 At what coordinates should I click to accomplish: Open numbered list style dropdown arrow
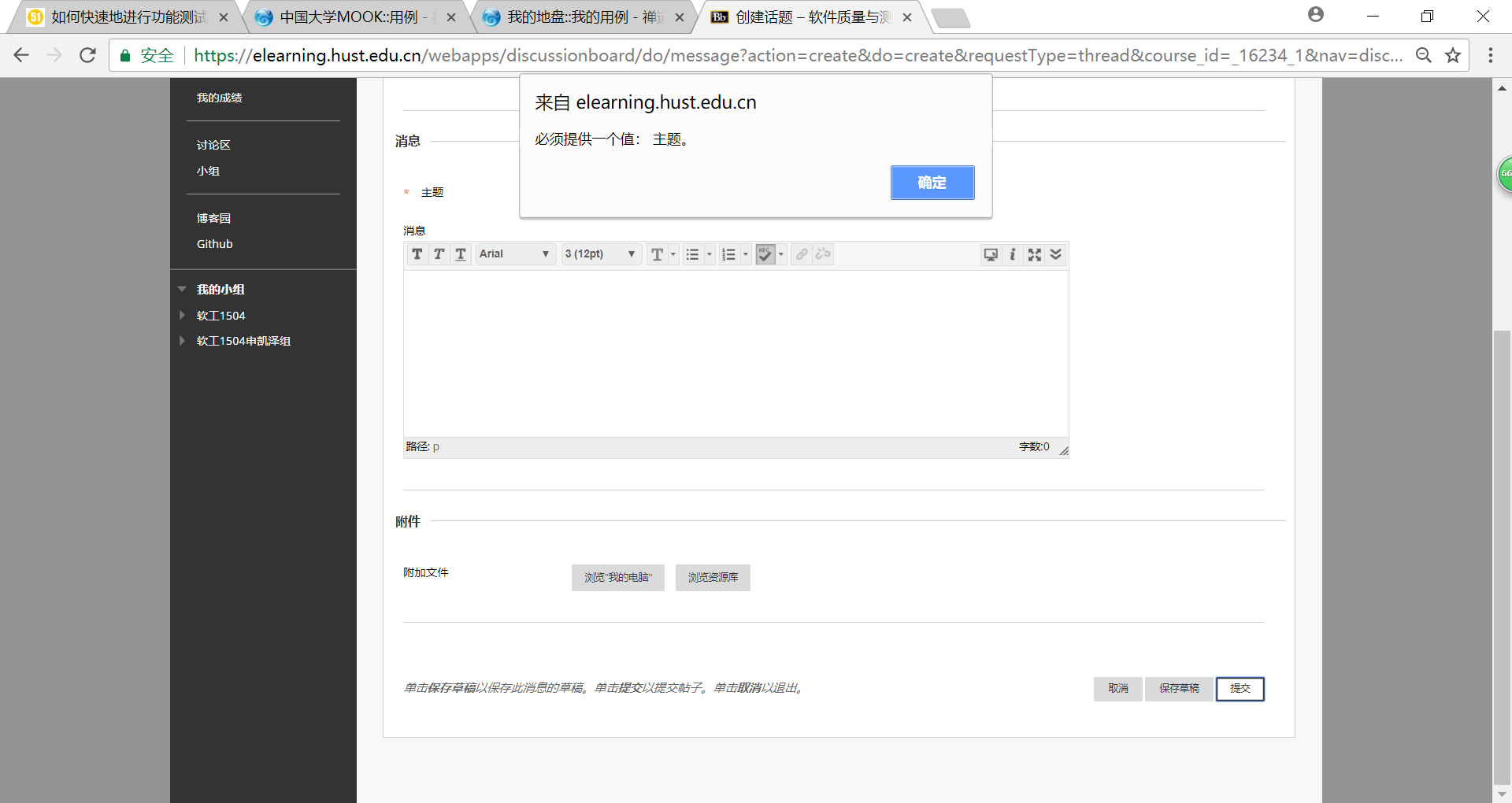click(746, 254)
